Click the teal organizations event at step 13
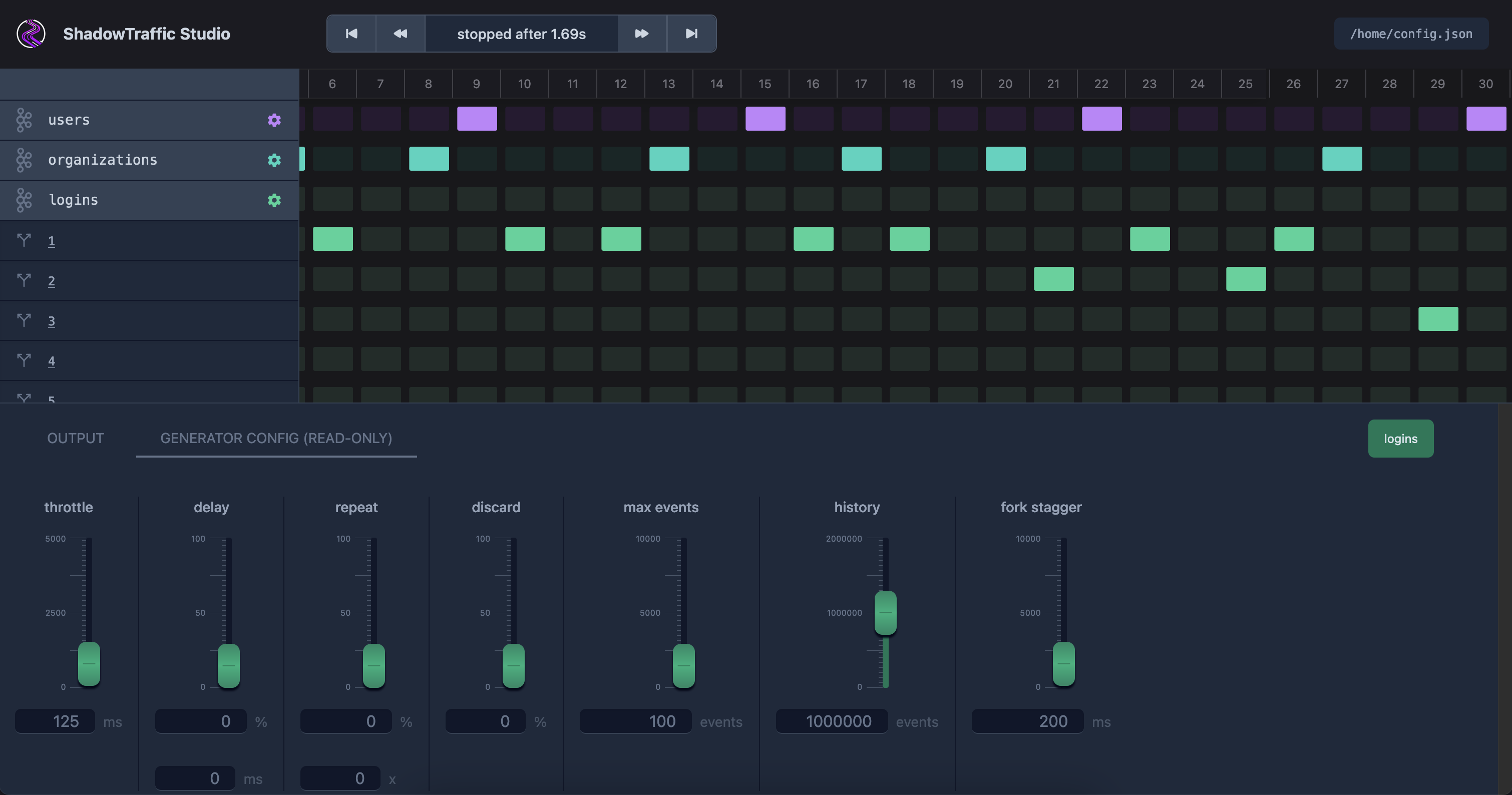This screenshot has width=1512, height=795. pos(669,158)
